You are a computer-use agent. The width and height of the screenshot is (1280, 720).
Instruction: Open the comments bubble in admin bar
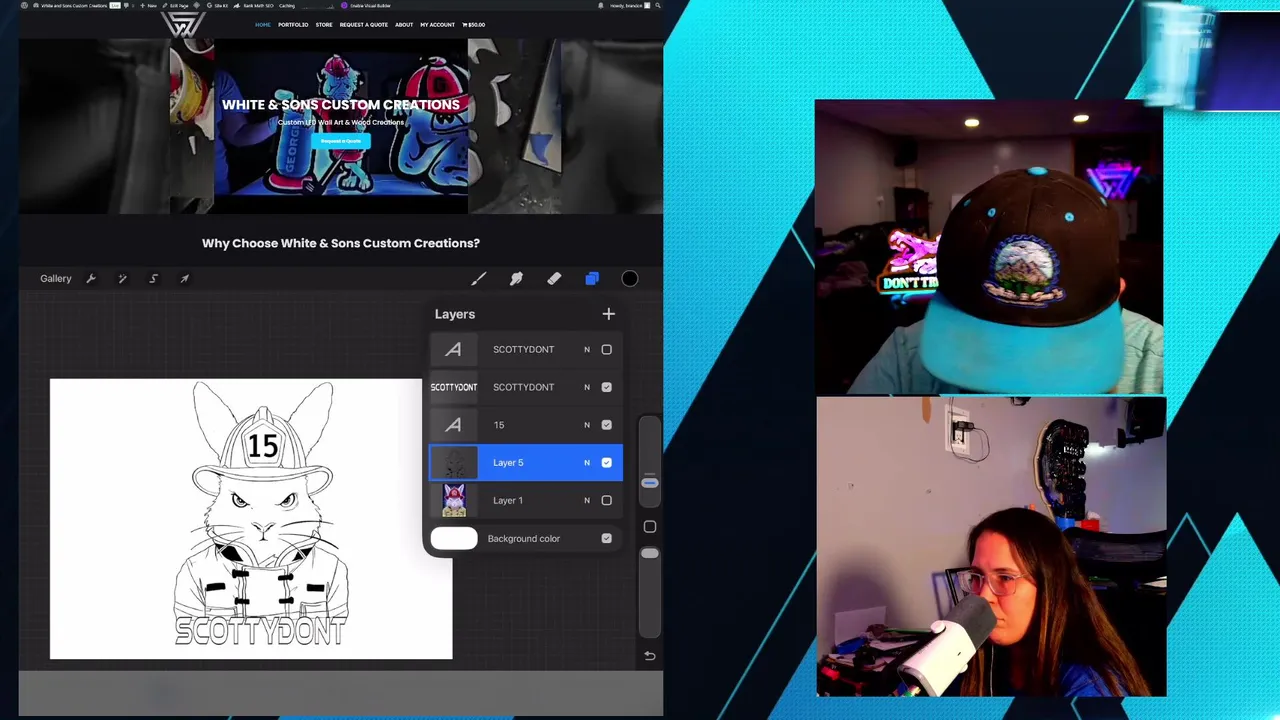(x=127, y=6)
